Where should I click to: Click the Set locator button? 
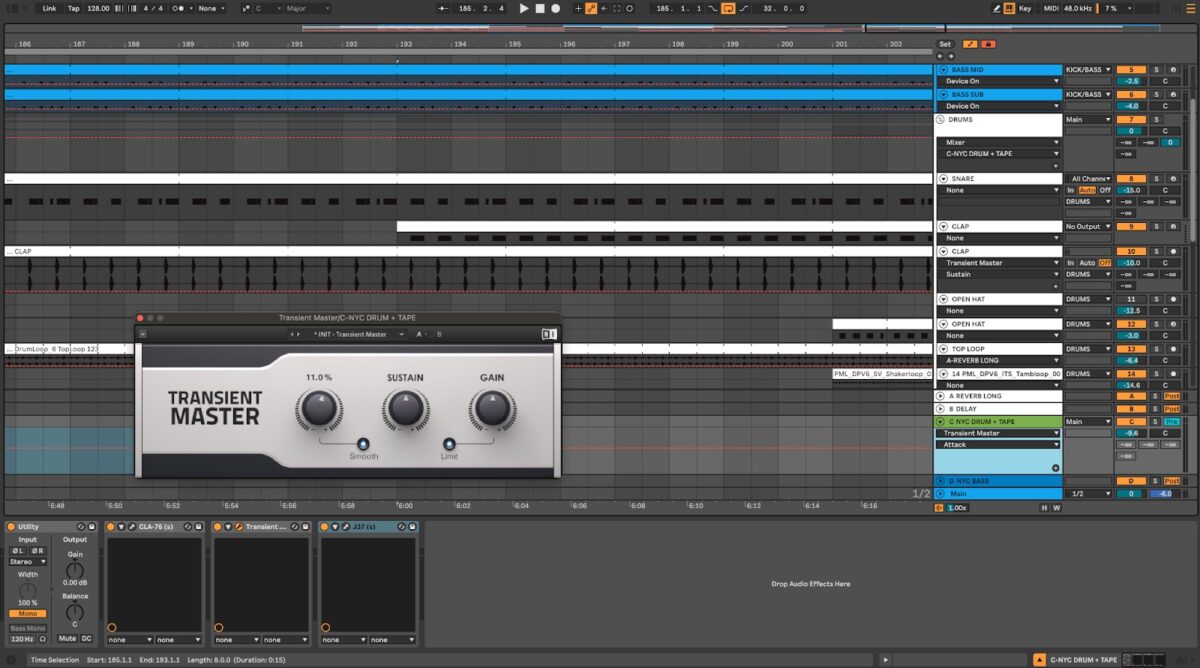(946, 44)
